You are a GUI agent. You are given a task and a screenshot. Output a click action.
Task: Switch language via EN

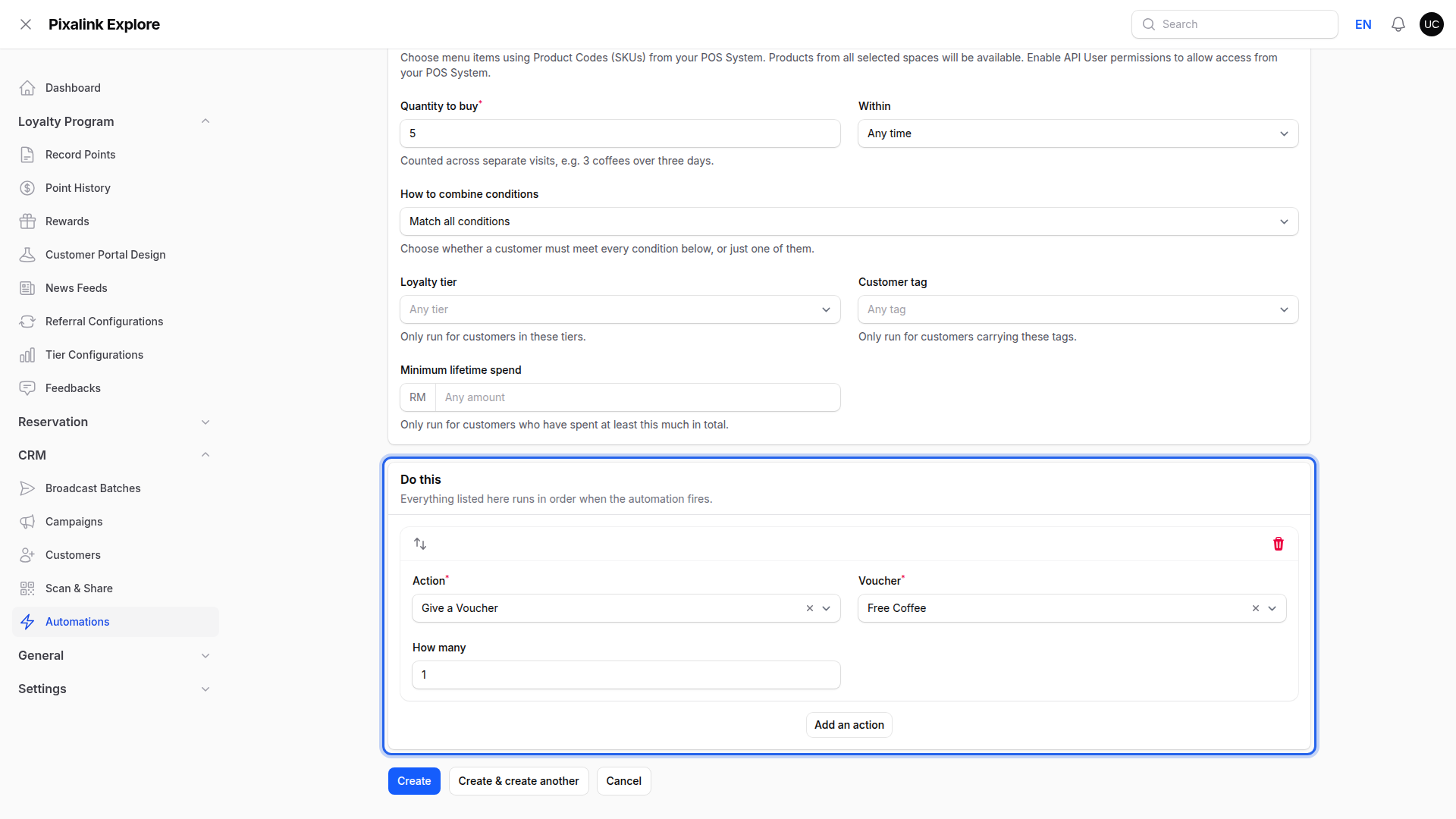[1363, 24]
